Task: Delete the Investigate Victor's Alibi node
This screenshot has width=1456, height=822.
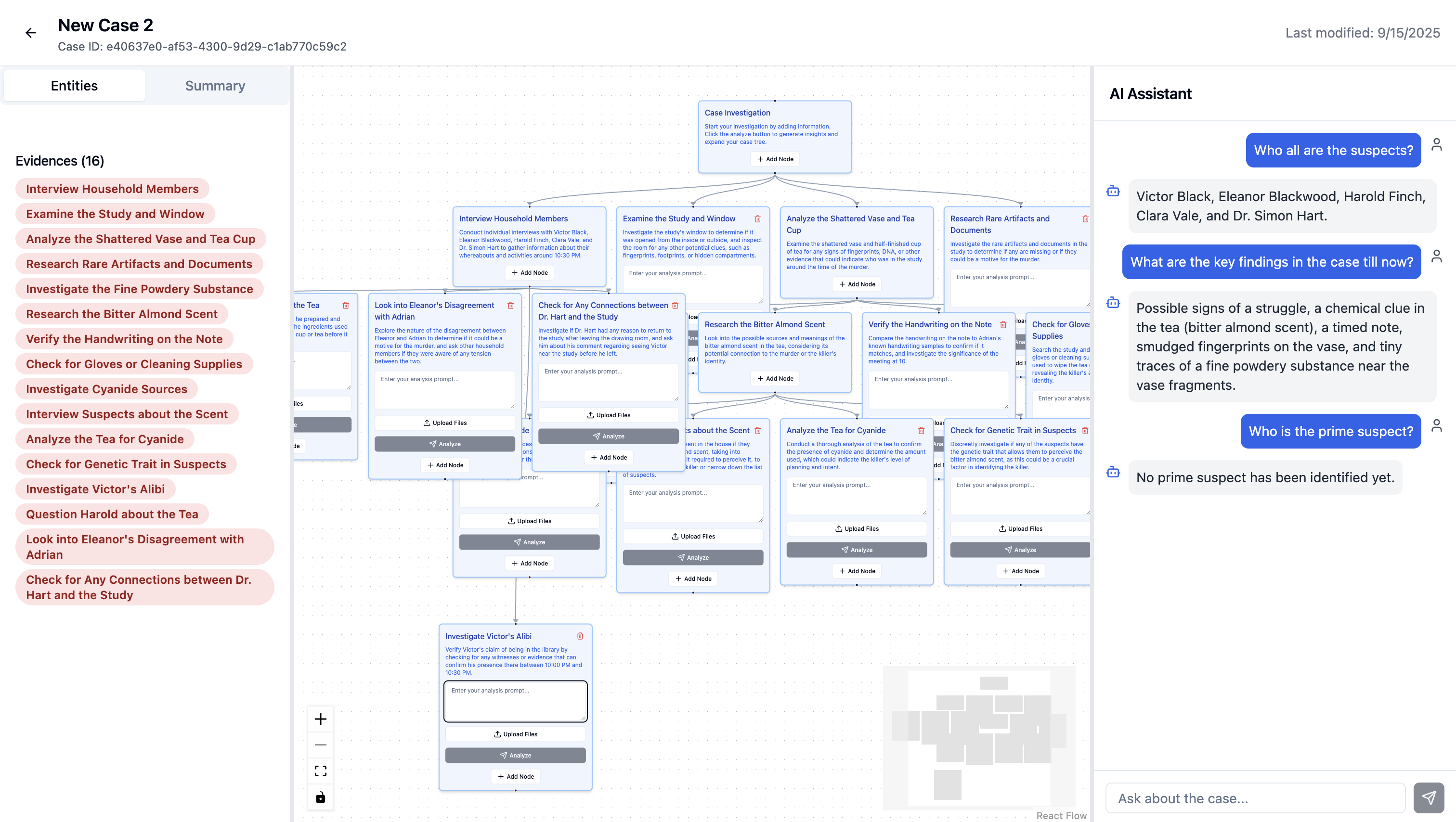Action: pyautogui.click(x=580, y=636)
